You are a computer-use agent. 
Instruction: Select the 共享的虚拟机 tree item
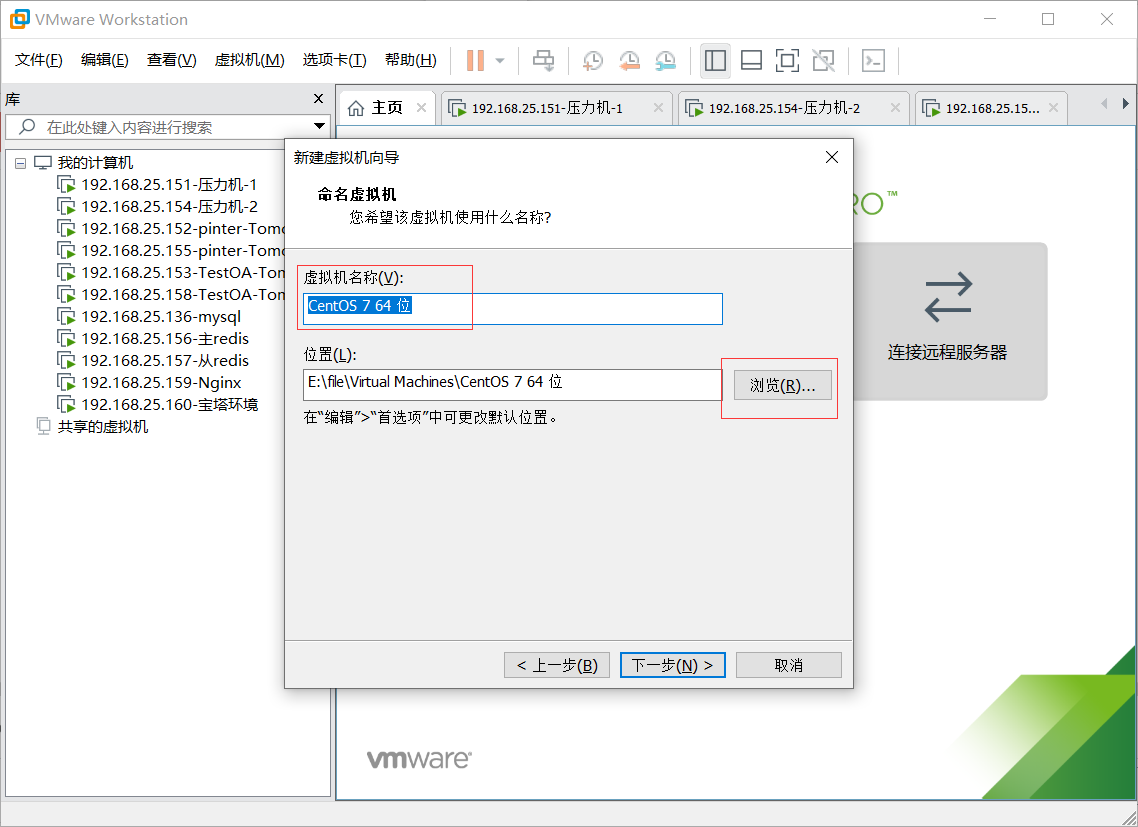92,426
